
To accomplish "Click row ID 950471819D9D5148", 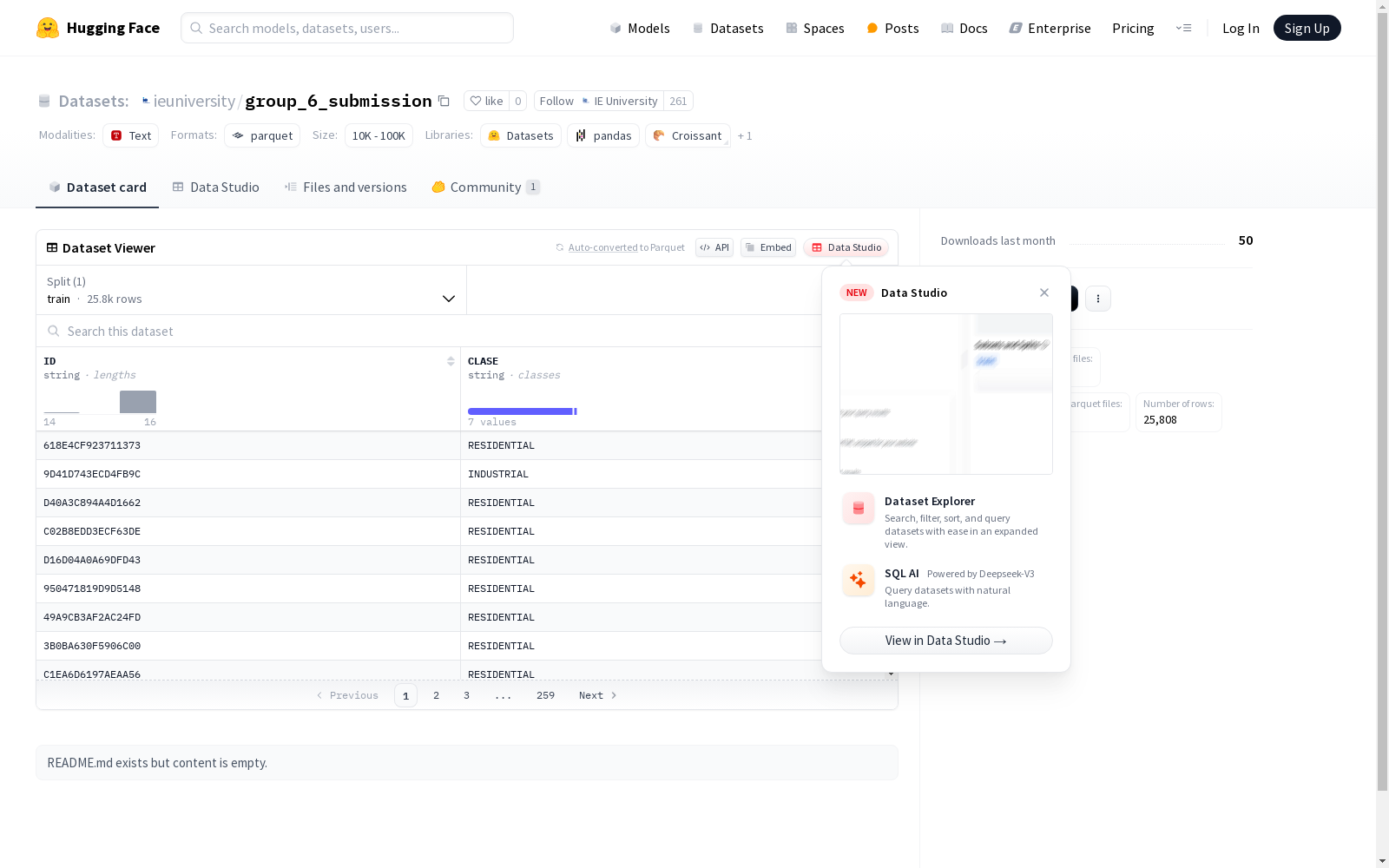I will 92,589.
